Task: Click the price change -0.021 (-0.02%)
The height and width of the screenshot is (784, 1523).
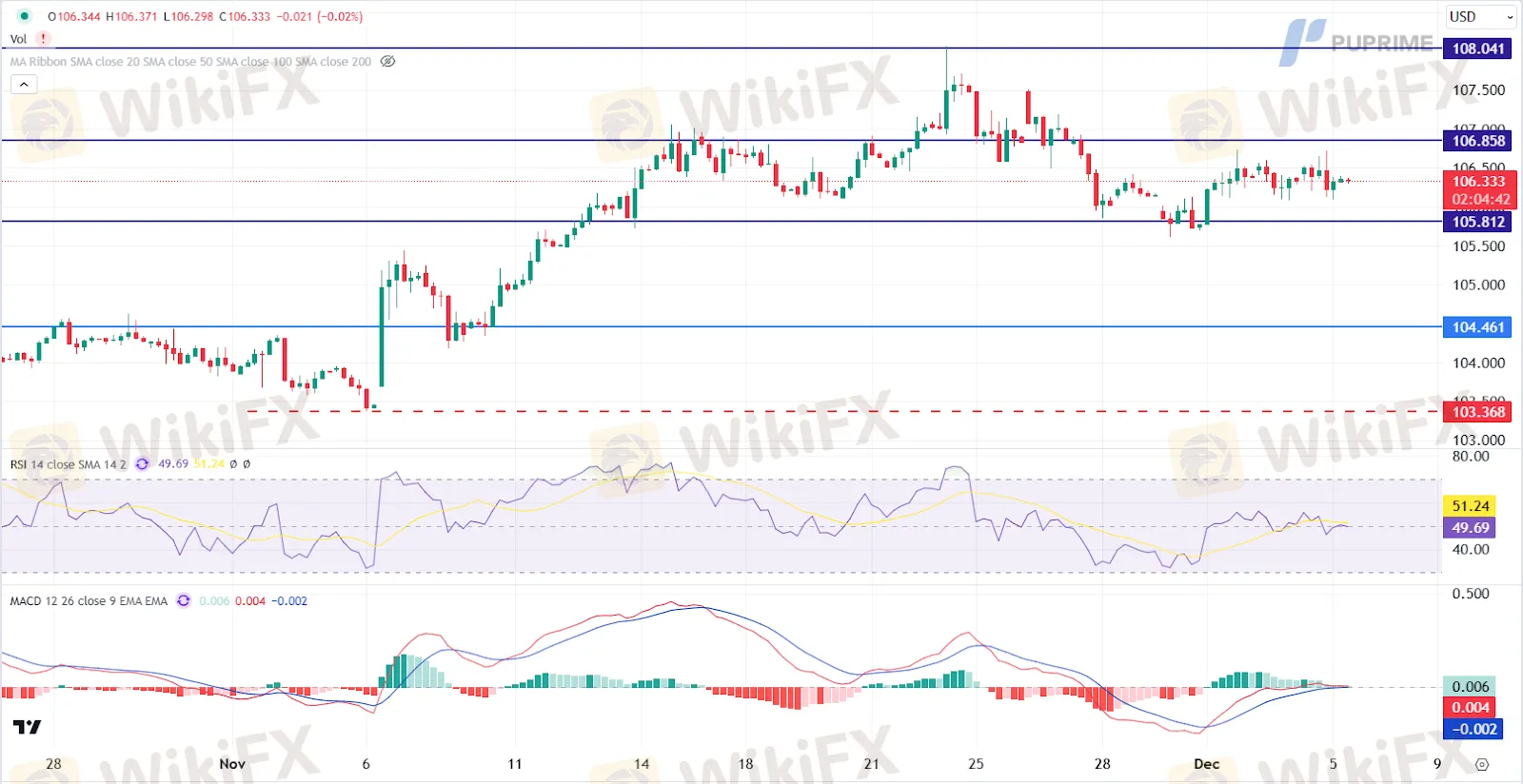Action: [320, 17]
